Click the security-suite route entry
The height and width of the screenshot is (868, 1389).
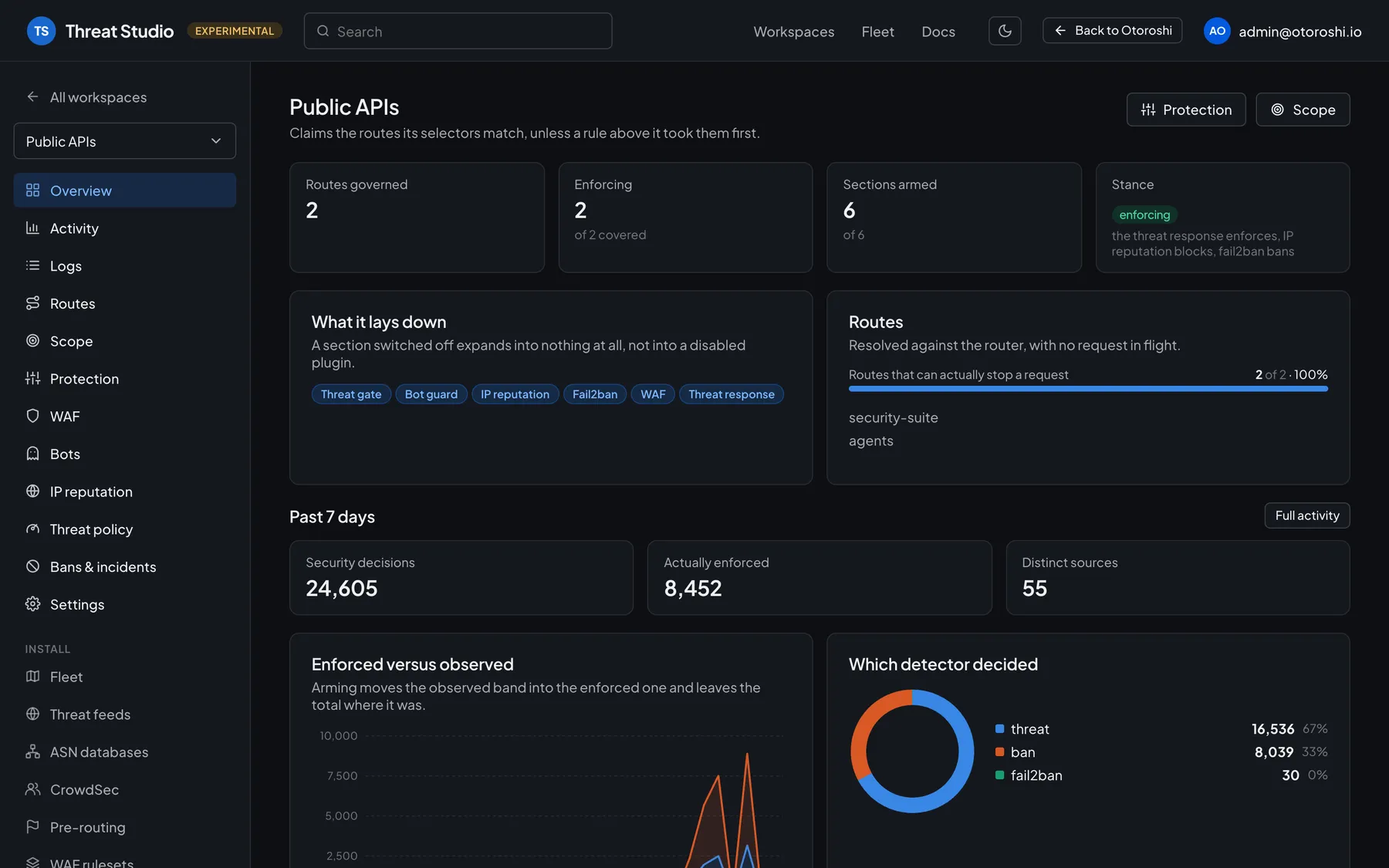coord(894,417)
